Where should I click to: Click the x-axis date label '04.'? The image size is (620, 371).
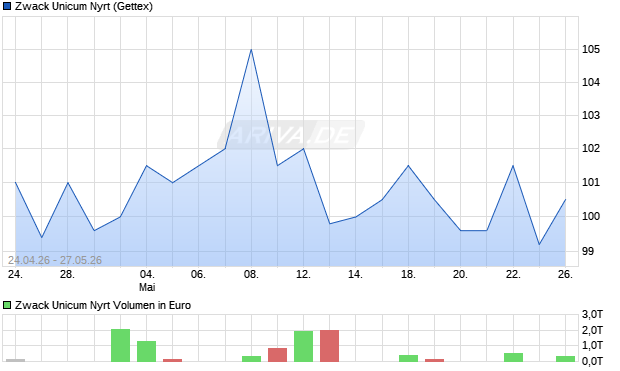pos(147,274)
